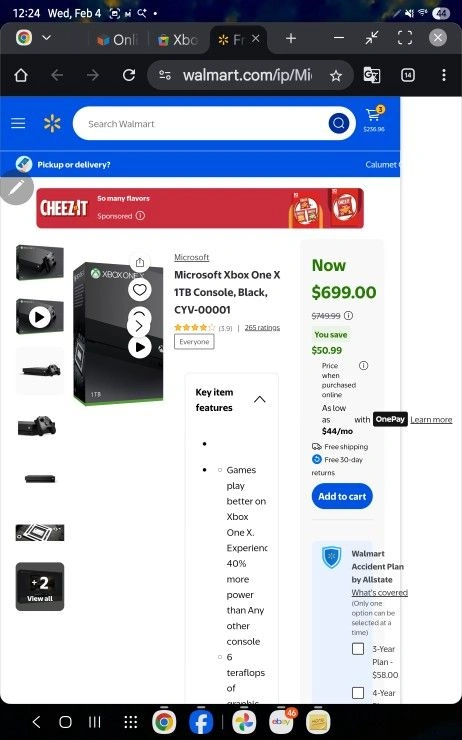Switch to the Xbox browser tab

(178, 40)
